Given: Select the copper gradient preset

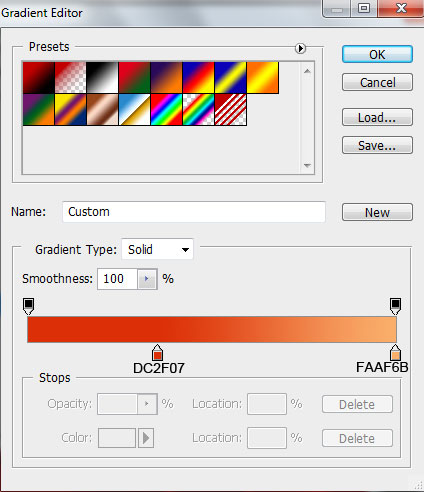Looking at the screenshot, I should [x=102, y=109].
